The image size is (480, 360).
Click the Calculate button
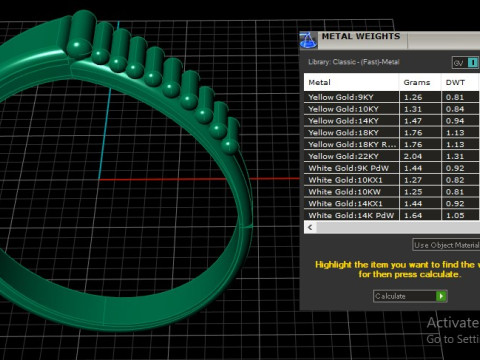click(410, 296)
